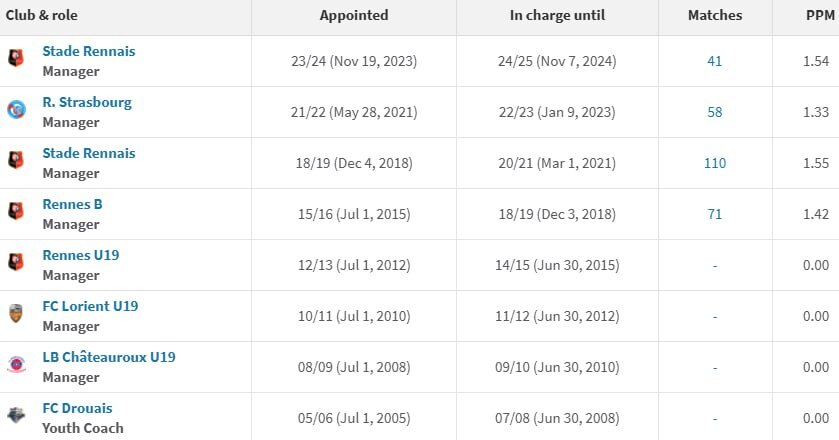This screenshot has height=440, width=839.
Task: Click the R. Strasbourg club crest icon
Action: 16,109
